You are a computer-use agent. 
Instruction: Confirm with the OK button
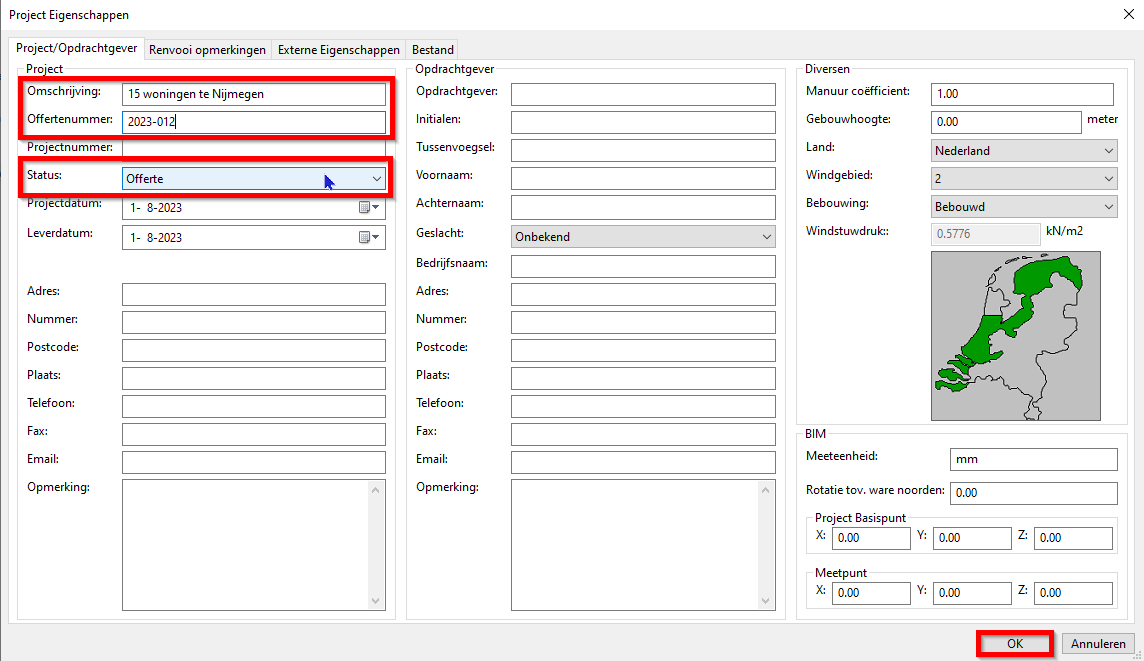coord(1014,644)
